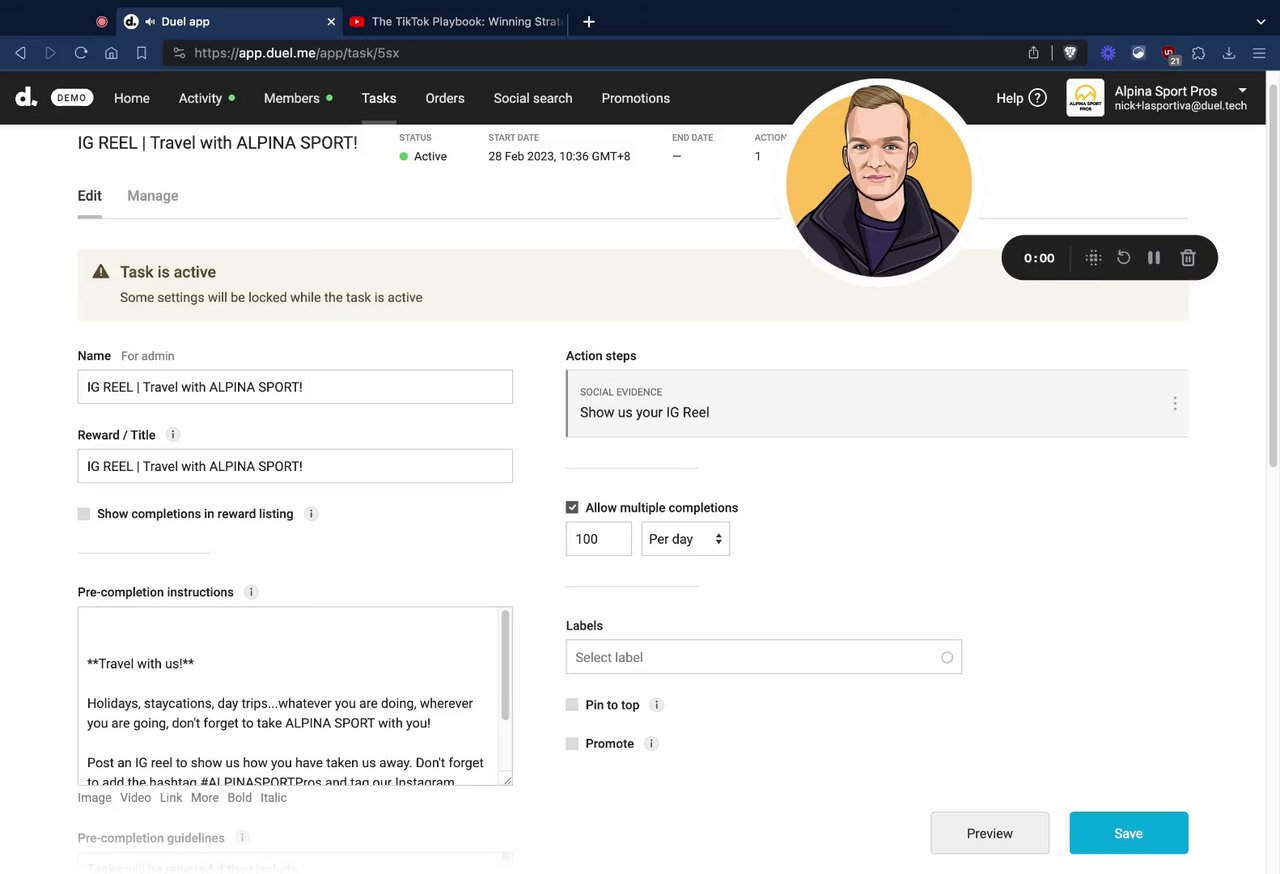
Task: Open the browser extensions puzzle icon
Action: pos(1199,53)
